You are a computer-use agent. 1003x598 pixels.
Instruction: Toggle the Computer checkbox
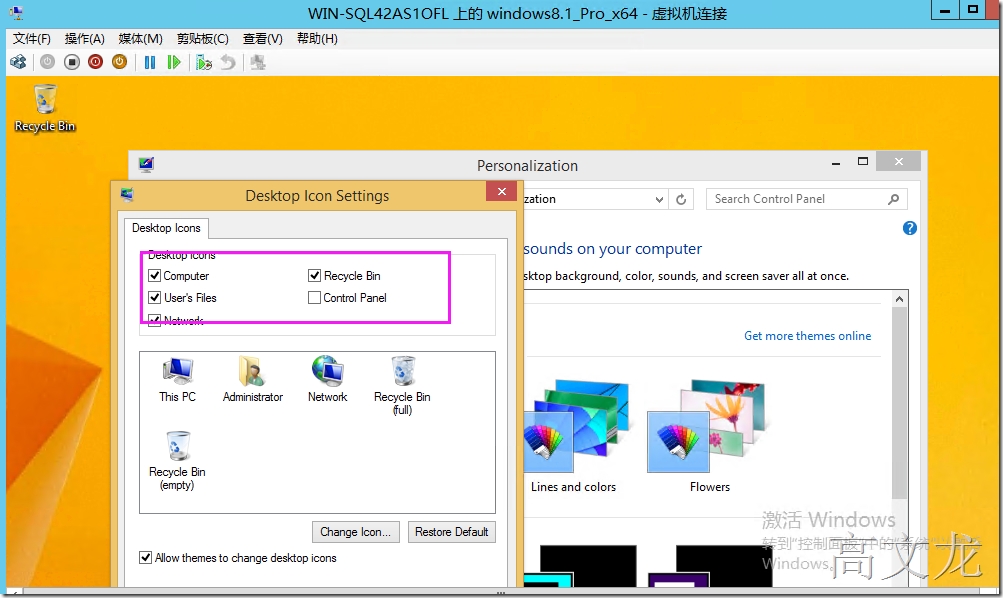pyautogui.click(x=154, y=276)
